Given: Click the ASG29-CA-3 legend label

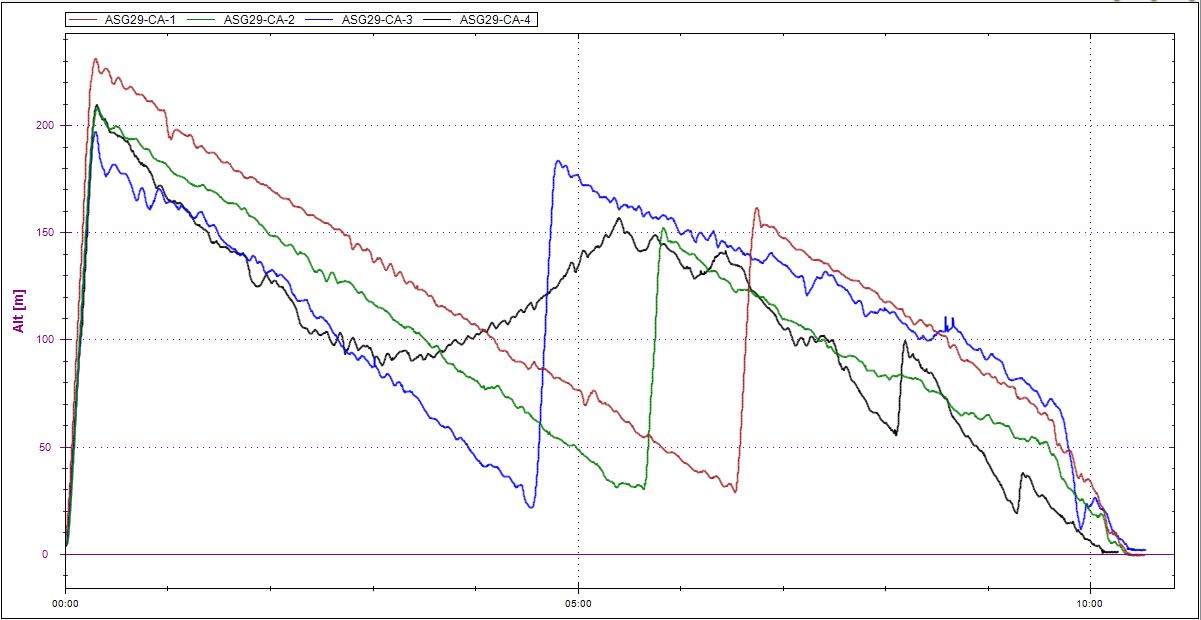Looking at the screenshot, I should [376, 19].
